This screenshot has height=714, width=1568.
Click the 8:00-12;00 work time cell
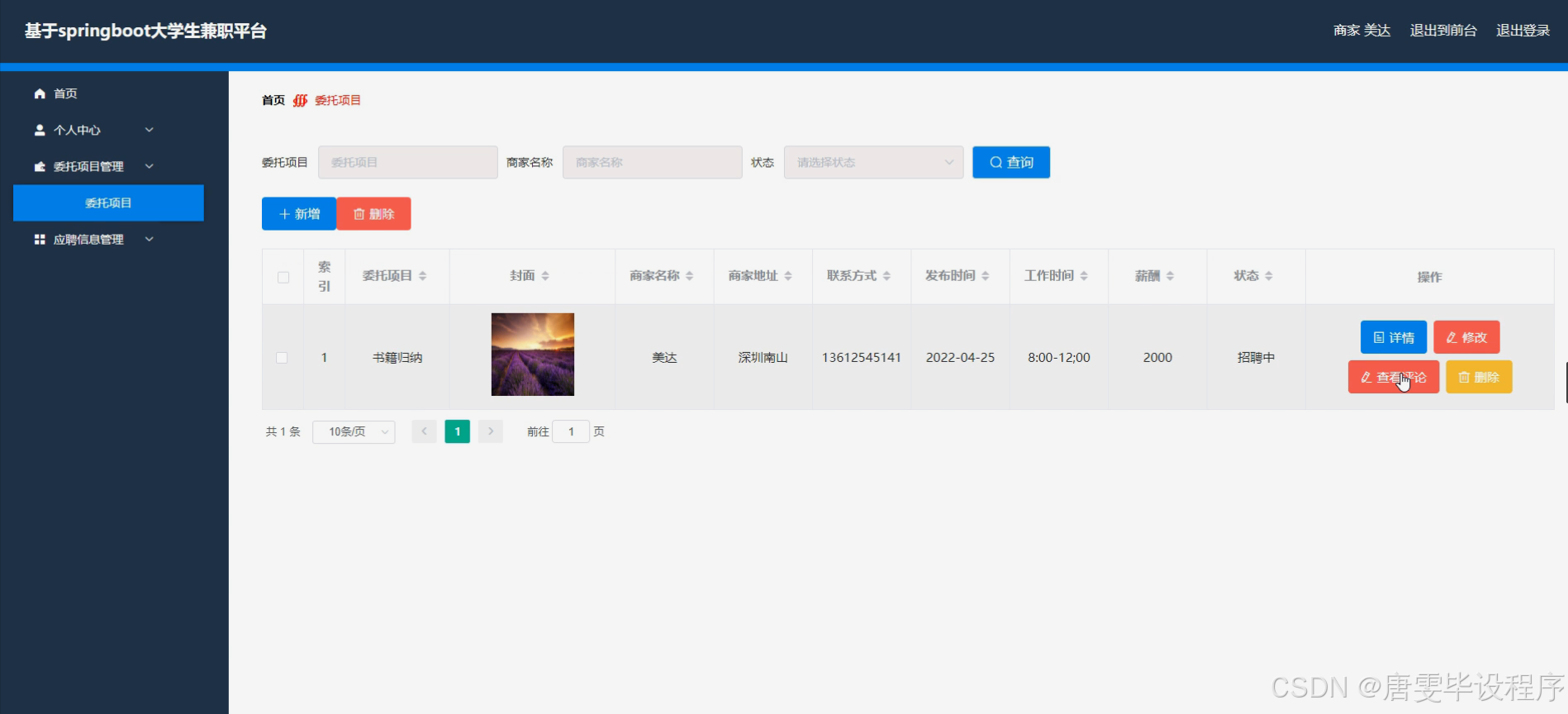pos(1059,358)
